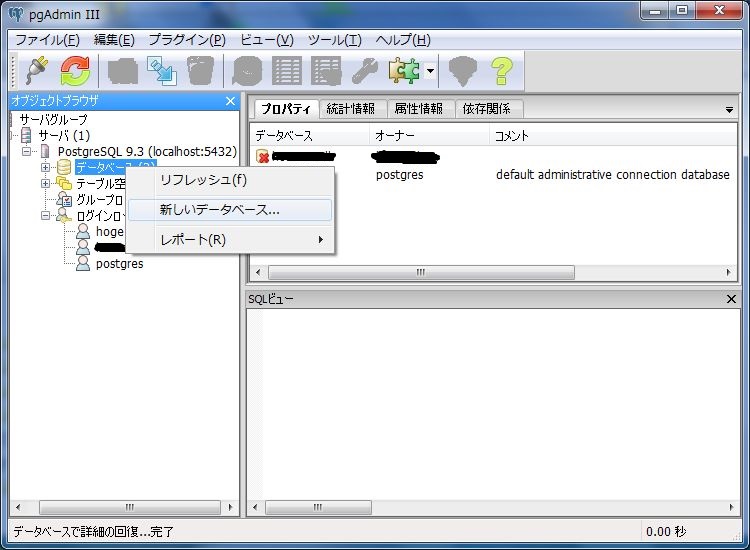Image resolution: width=750 pixels, height=550 pixels.
Task: Click the pgAdmin III title bar icon
Action: pos(16,14)
